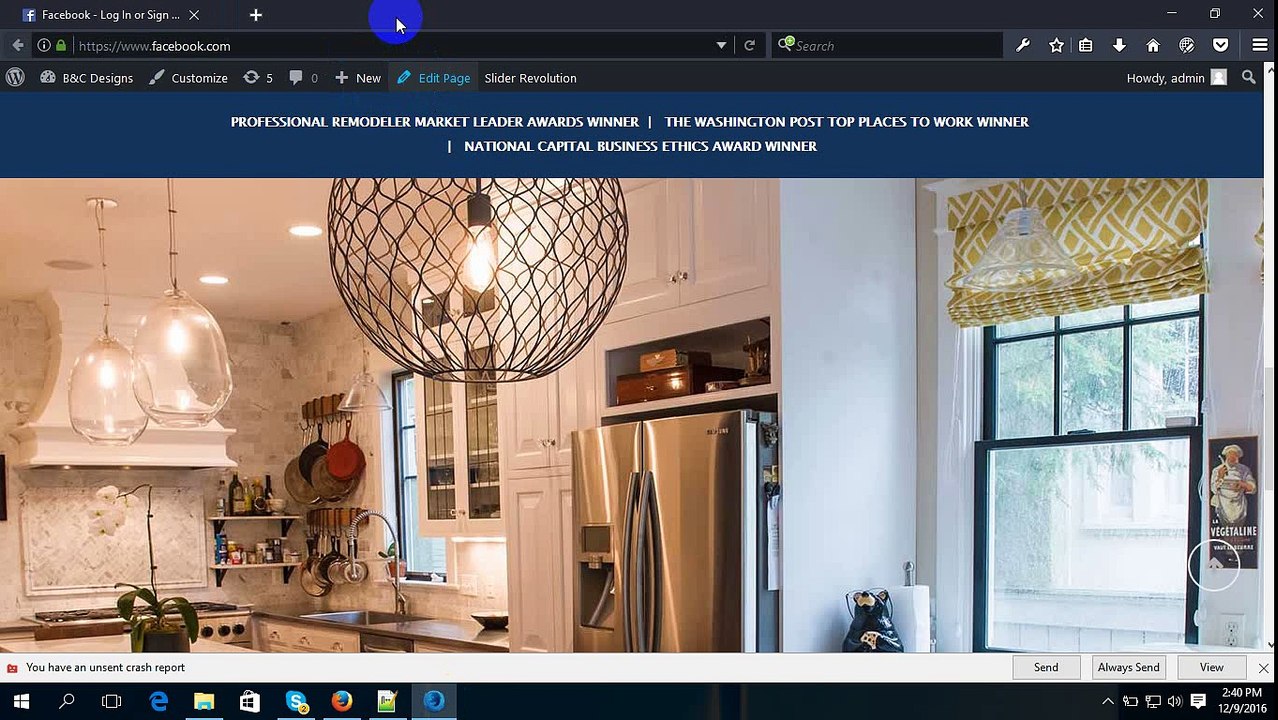Open Windows Action Center notifications
Screen dimensions: 1278x720
pyautogui.click(x=1198, y=701)
